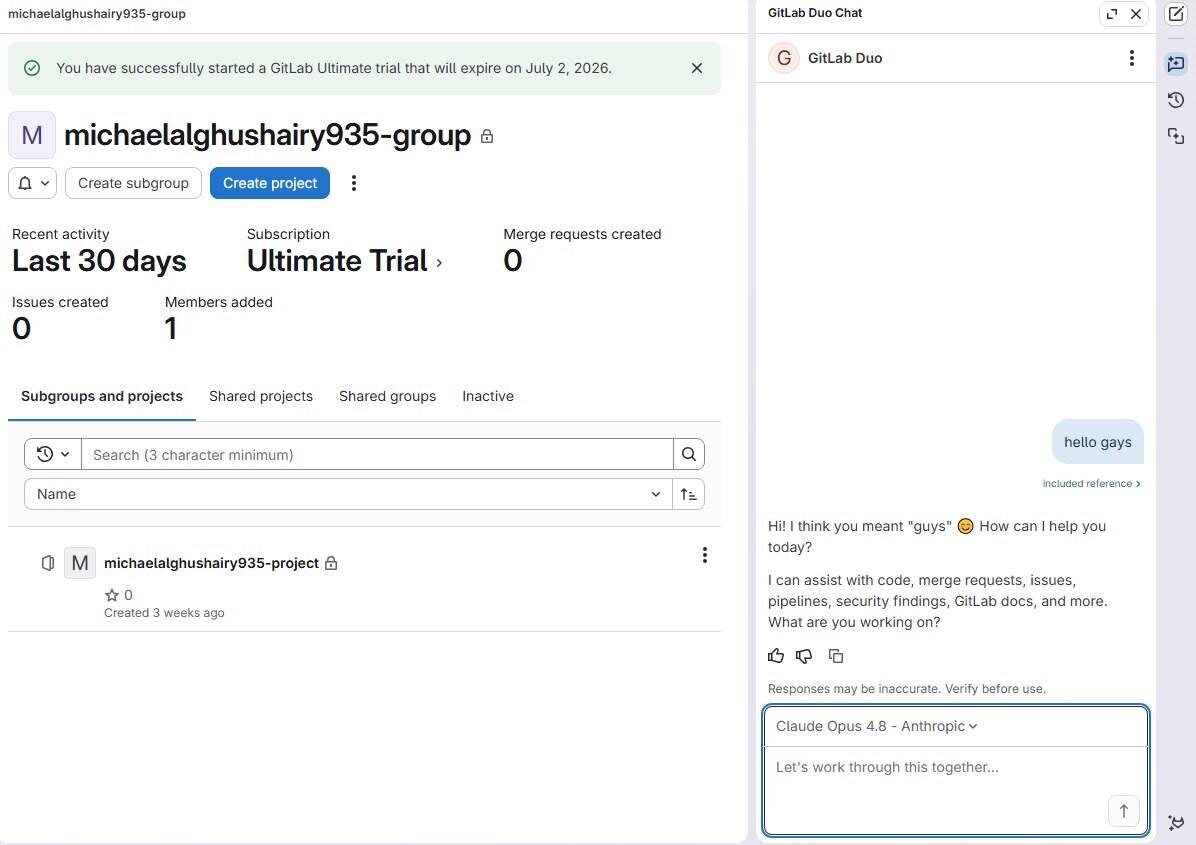
Task: Click the Members added count 1
Action: pos(171,329)
